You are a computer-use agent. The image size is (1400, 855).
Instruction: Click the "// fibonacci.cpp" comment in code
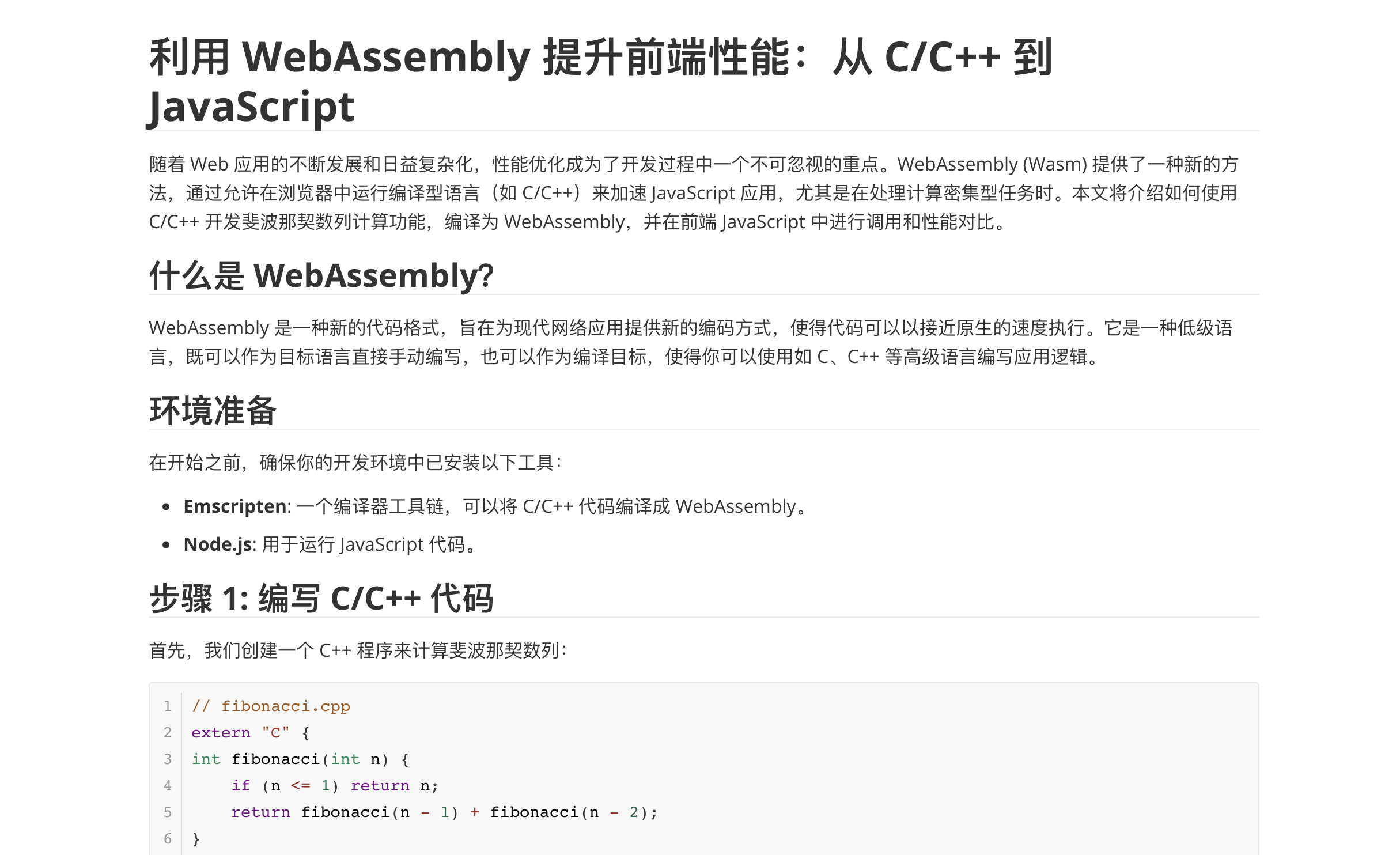click(271, 706)
